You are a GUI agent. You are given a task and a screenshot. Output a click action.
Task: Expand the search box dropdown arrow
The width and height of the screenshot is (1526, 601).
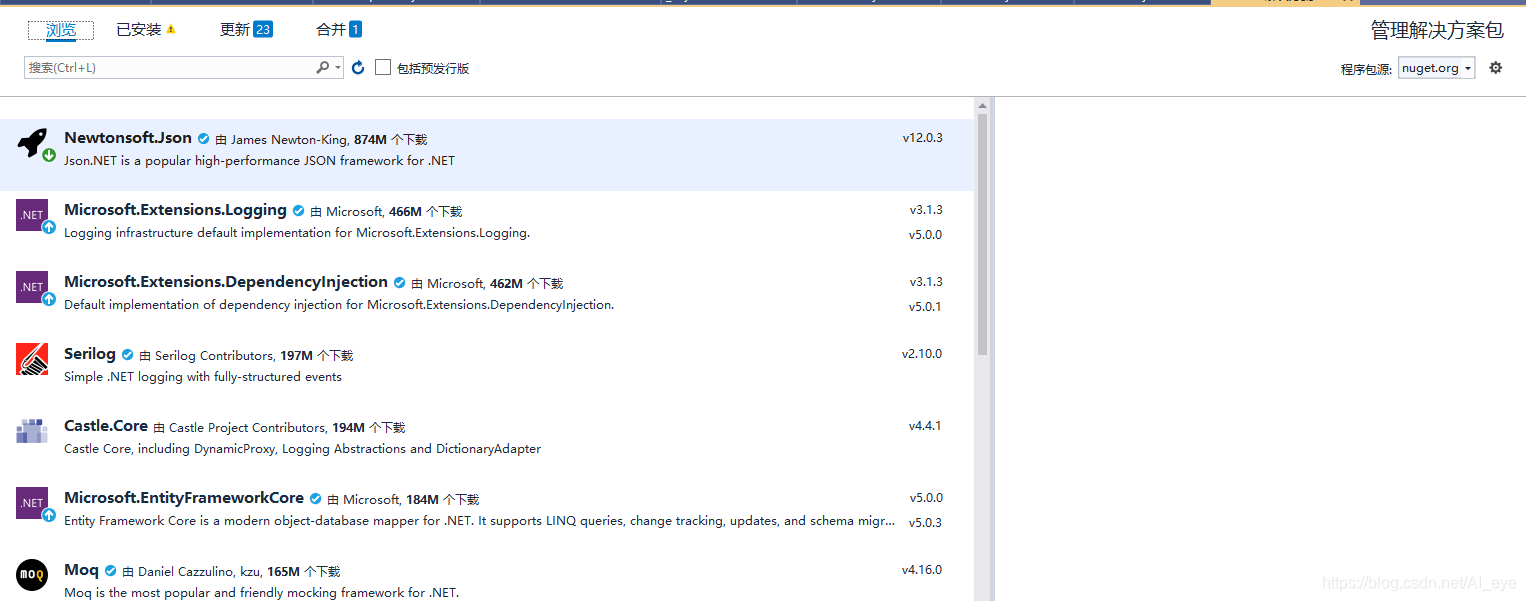[338, 68]
